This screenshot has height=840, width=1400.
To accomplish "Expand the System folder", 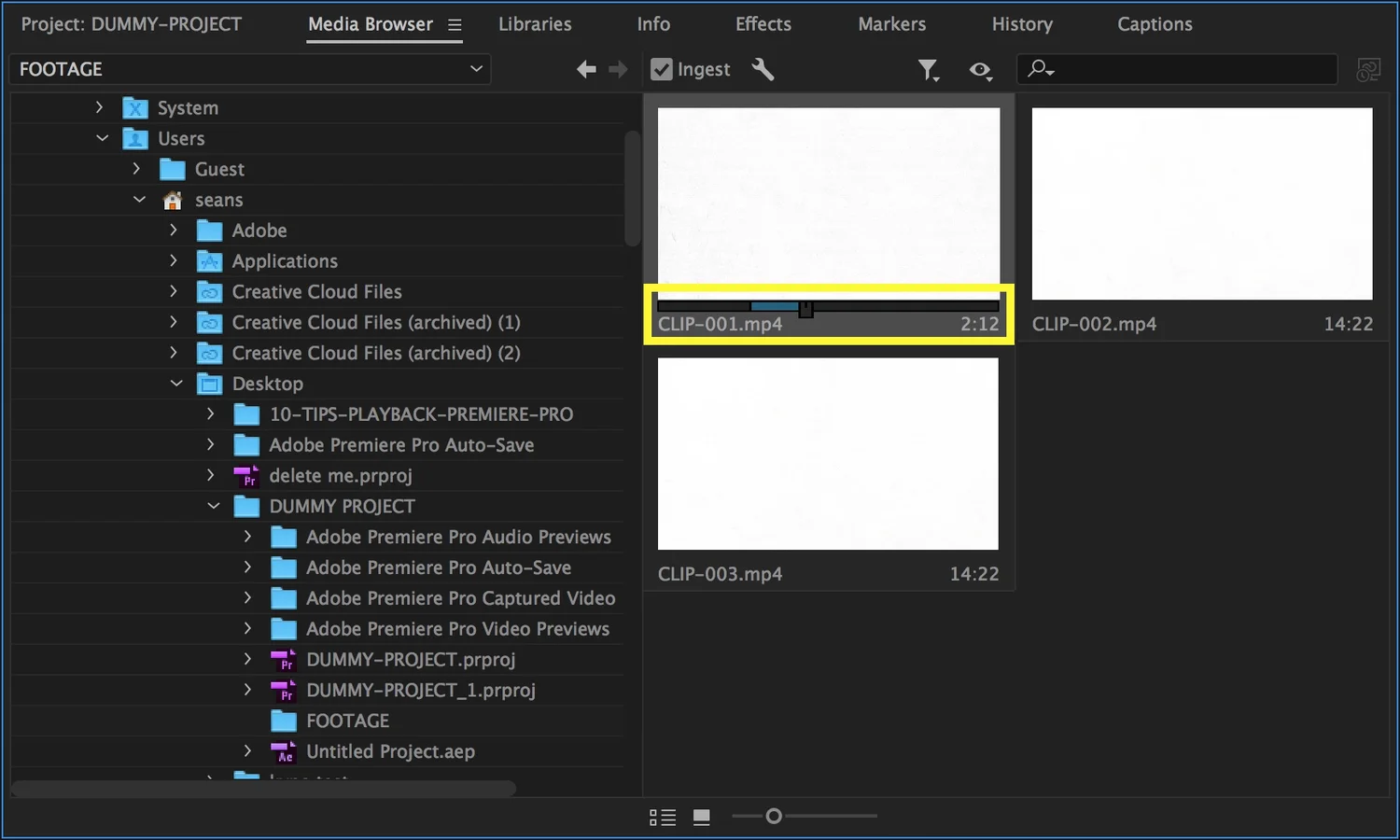I will (99, 107).
